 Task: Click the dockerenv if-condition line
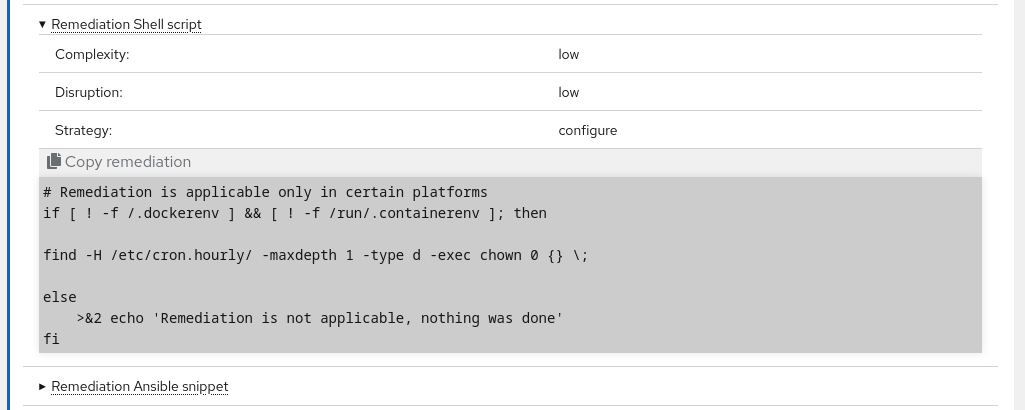pos(295,213)
